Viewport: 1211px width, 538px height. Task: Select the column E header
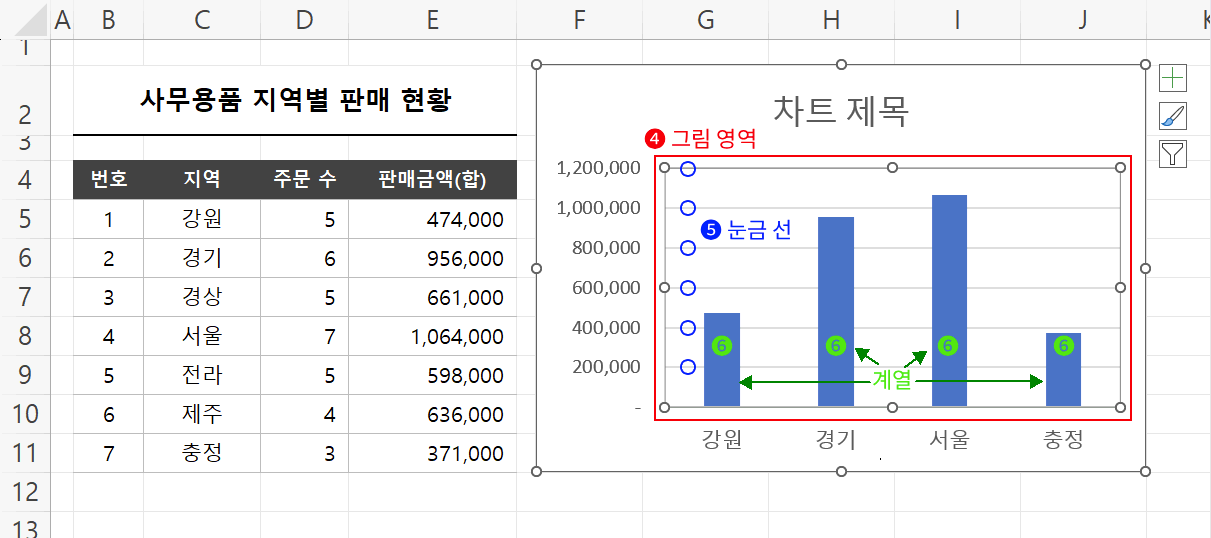[x=432, y=20]
